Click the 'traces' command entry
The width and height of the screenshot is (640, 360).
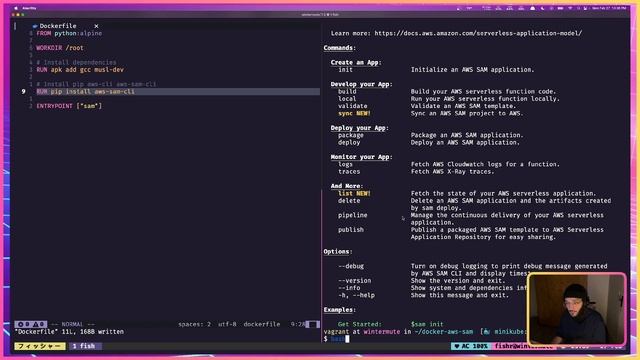pos(349,171)
